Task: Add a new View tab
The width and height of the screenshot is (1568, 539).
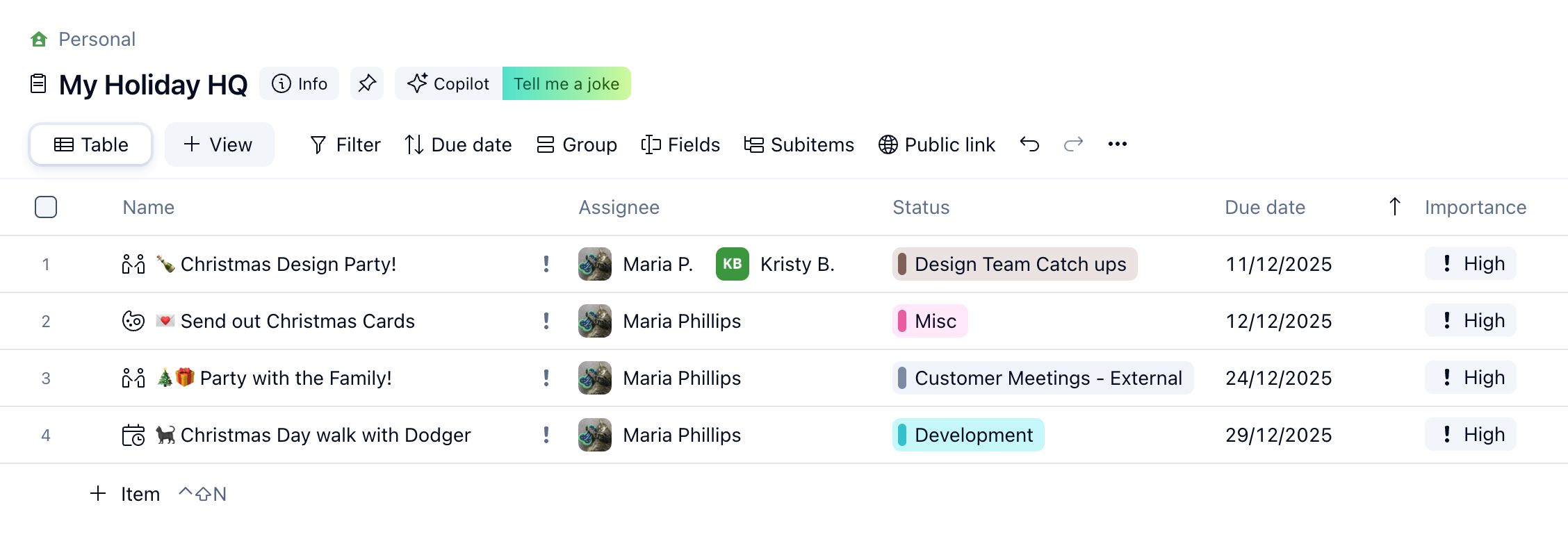Action: point(219,144)
